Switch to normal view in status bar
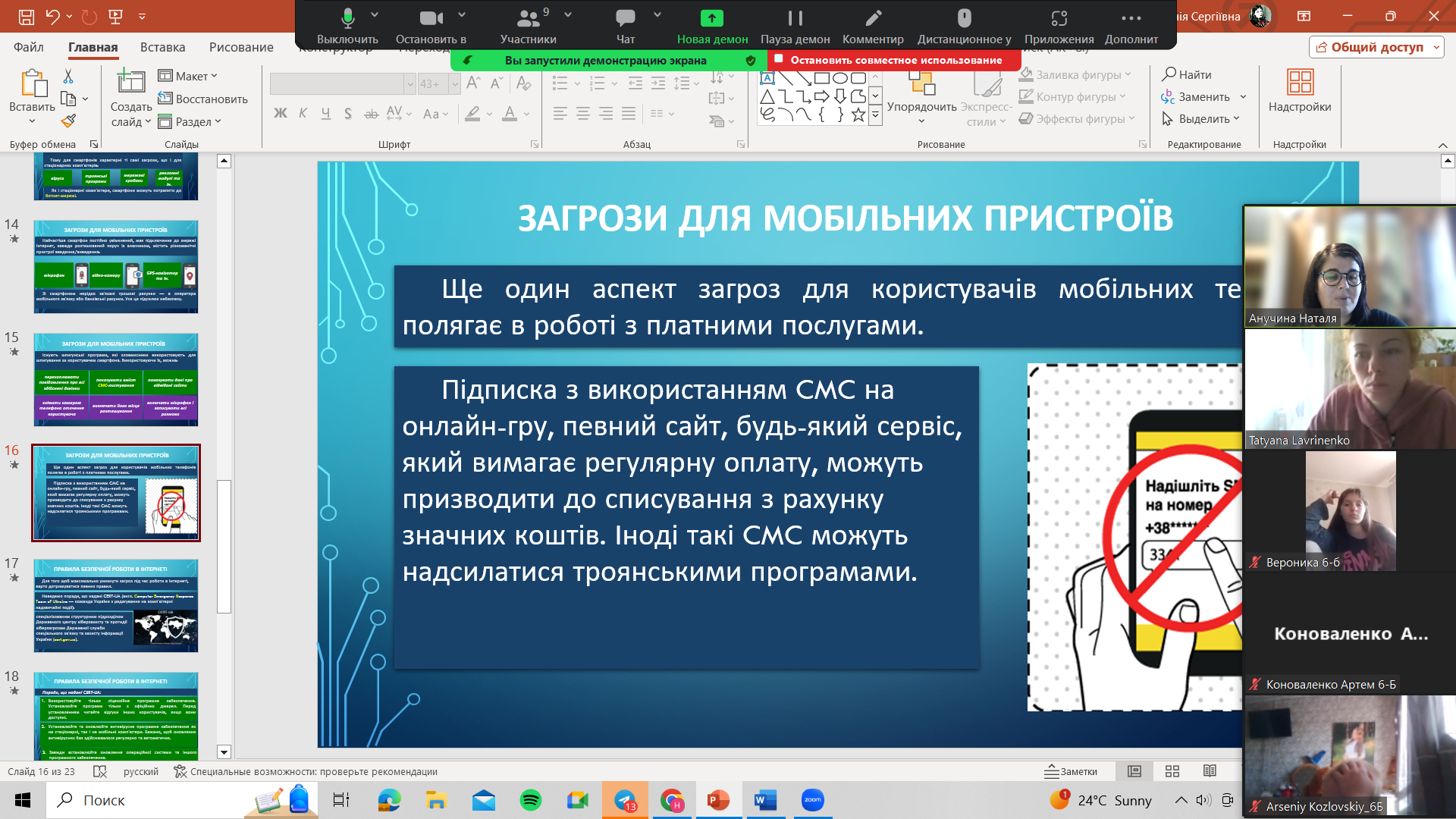Image resolution: width=1456 pixels, height=819 pixels. (x=1134, y=771)
